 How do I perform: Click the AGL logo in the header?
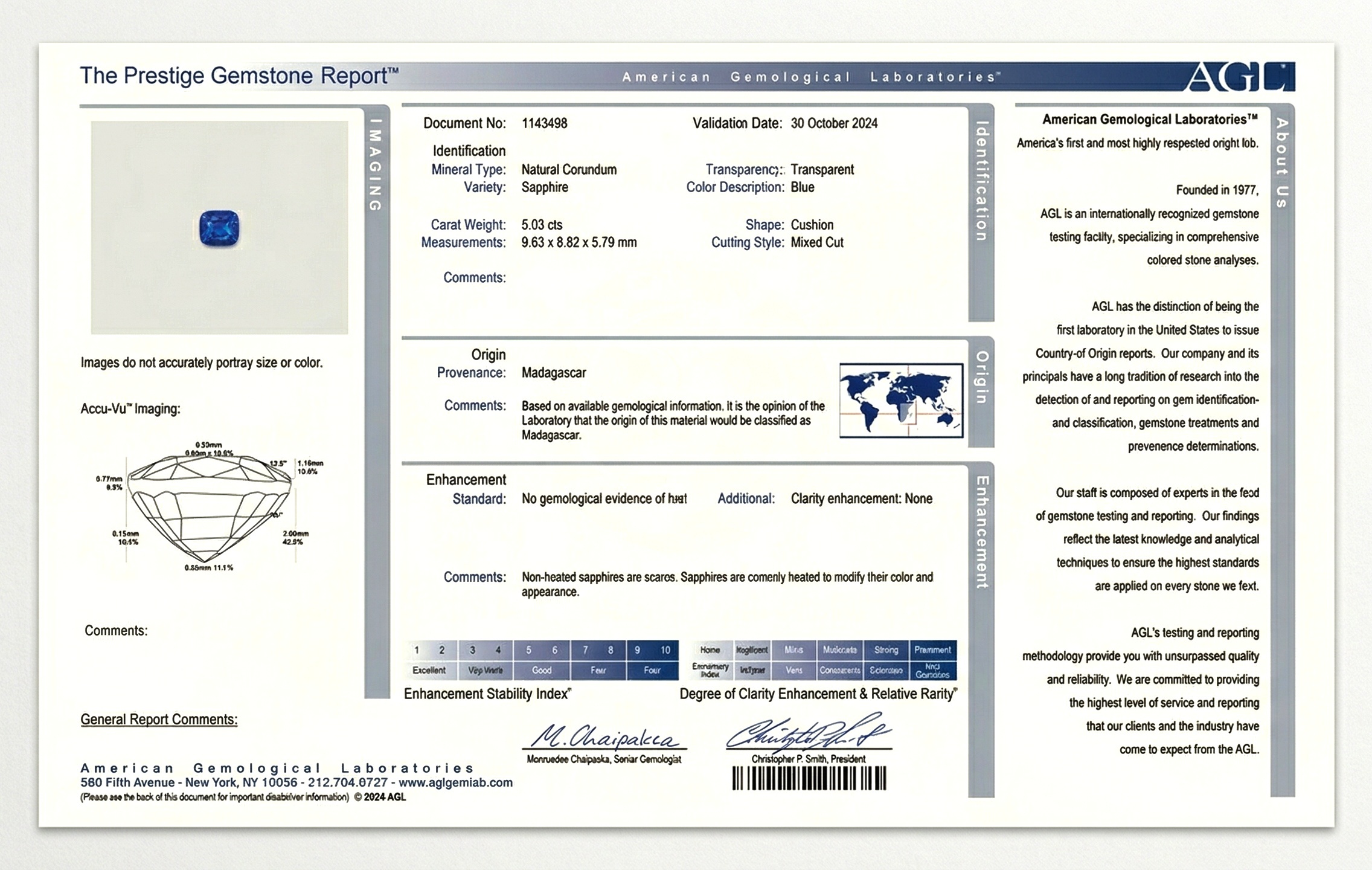(x=1242, y=77)
